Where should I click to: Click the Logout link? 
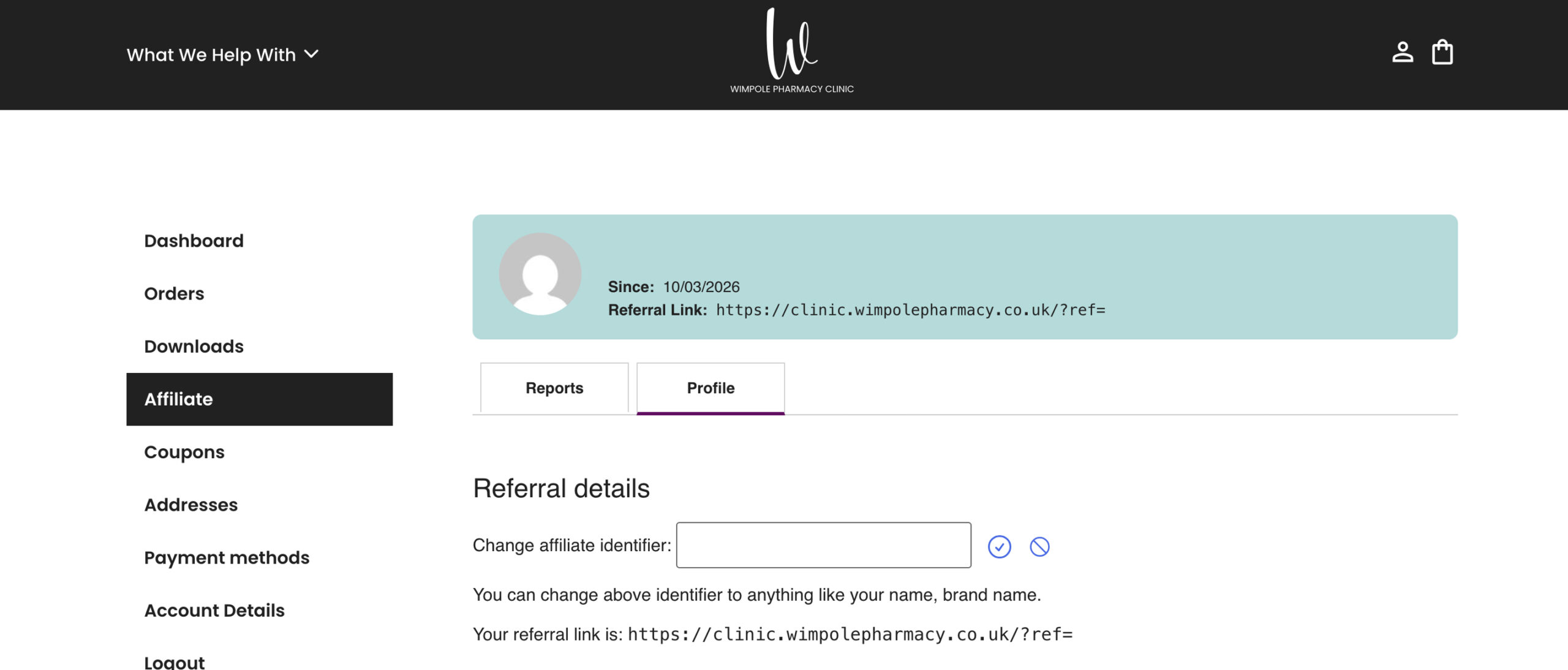175,661
